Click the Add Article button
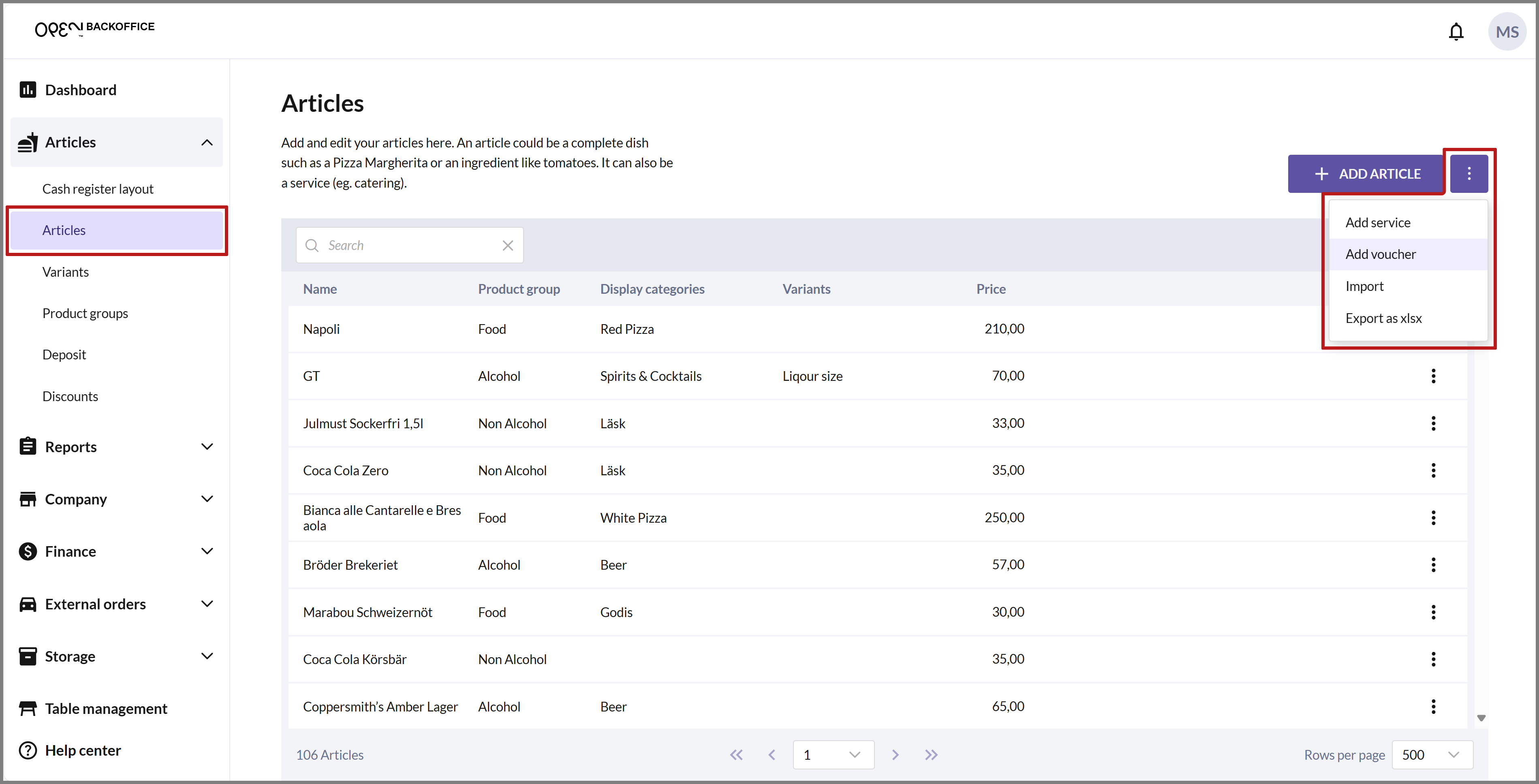The width and height of the screenshot is (1539, 784). 1366,174
